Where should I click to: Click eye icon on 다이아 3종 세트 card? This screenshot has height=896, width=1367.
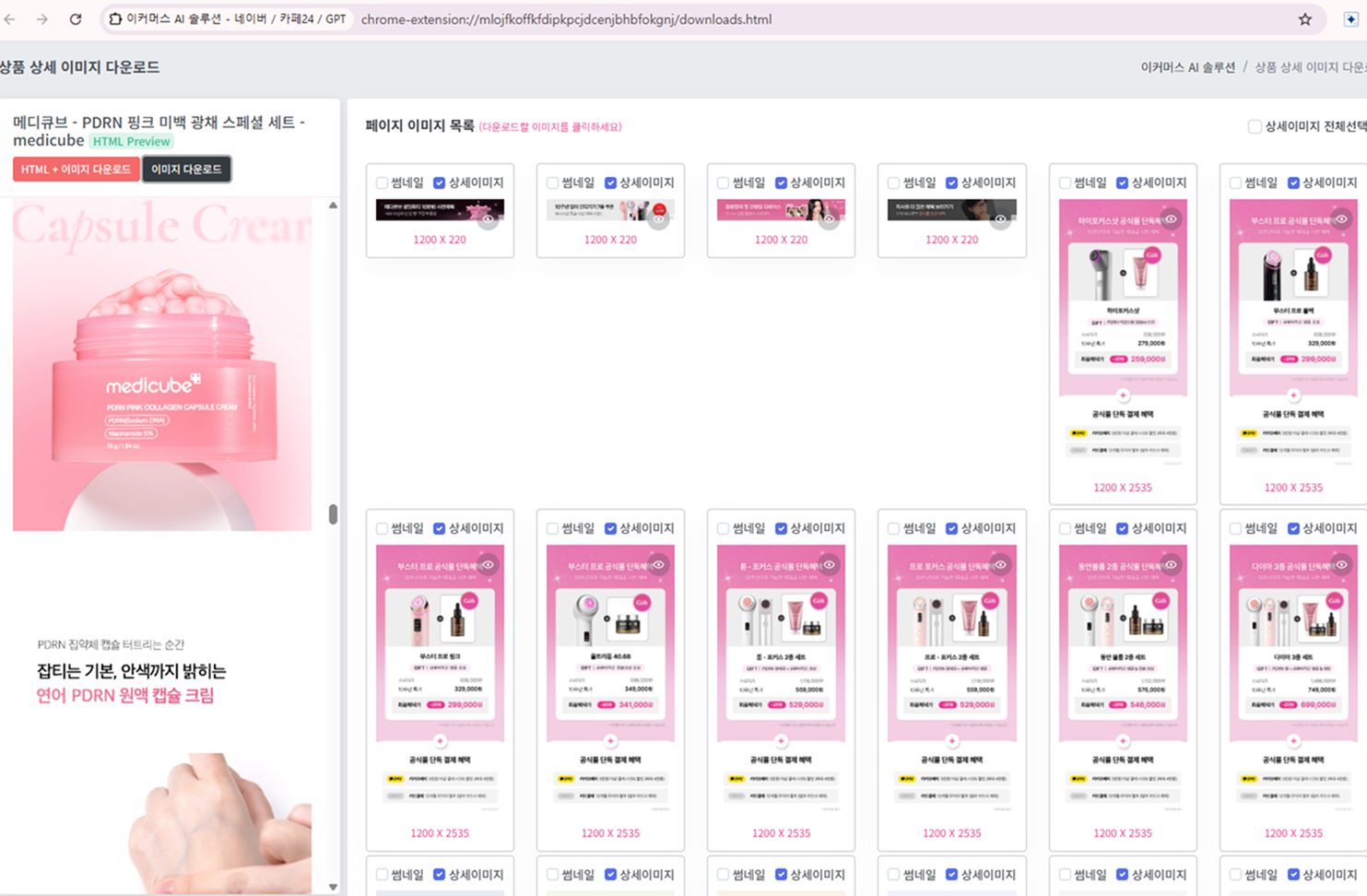click(1341, 565)
